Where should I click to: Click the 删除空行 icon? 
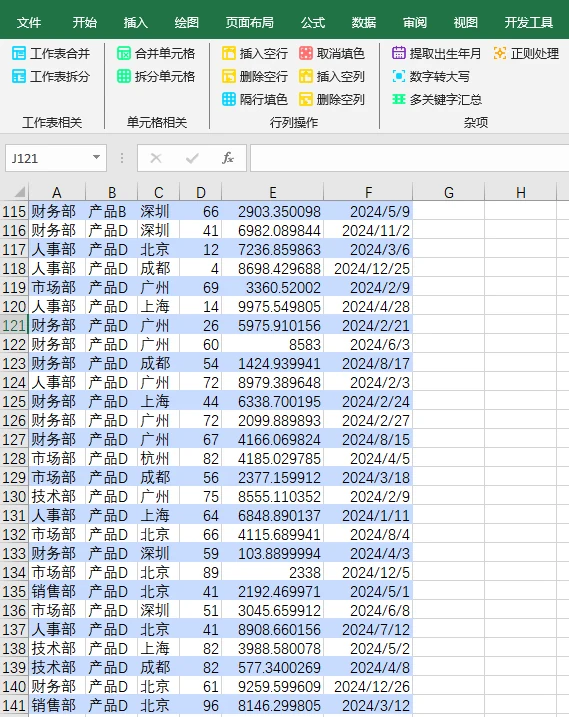click(x=229, y=76)
